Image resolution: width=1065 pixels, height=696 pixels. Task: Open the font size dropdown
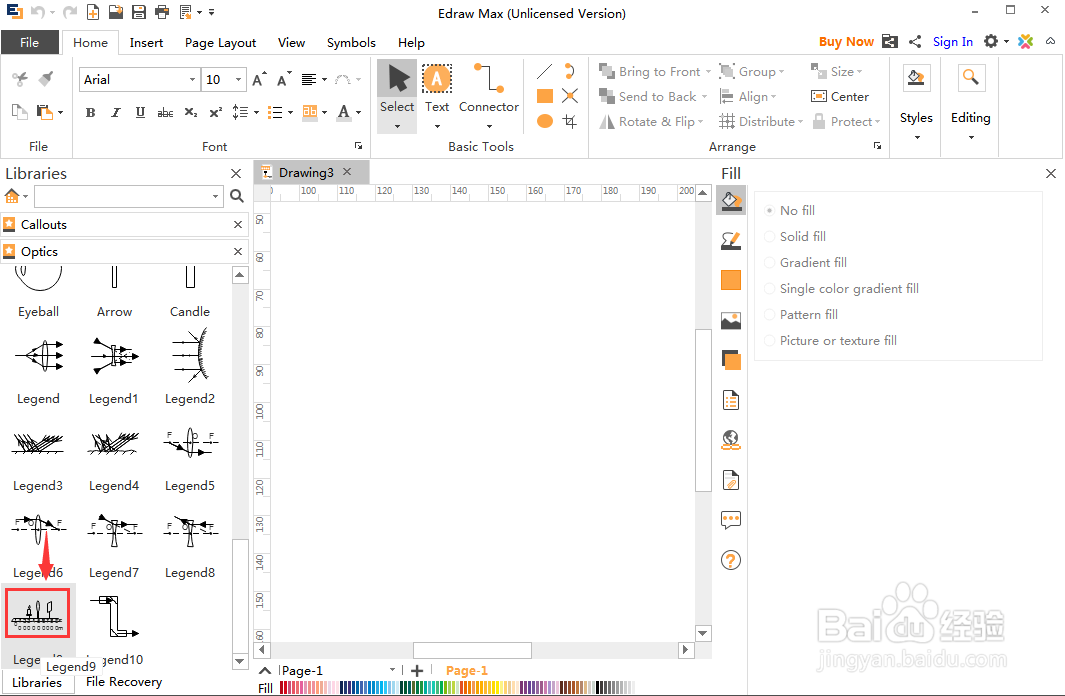coord(238,80)
